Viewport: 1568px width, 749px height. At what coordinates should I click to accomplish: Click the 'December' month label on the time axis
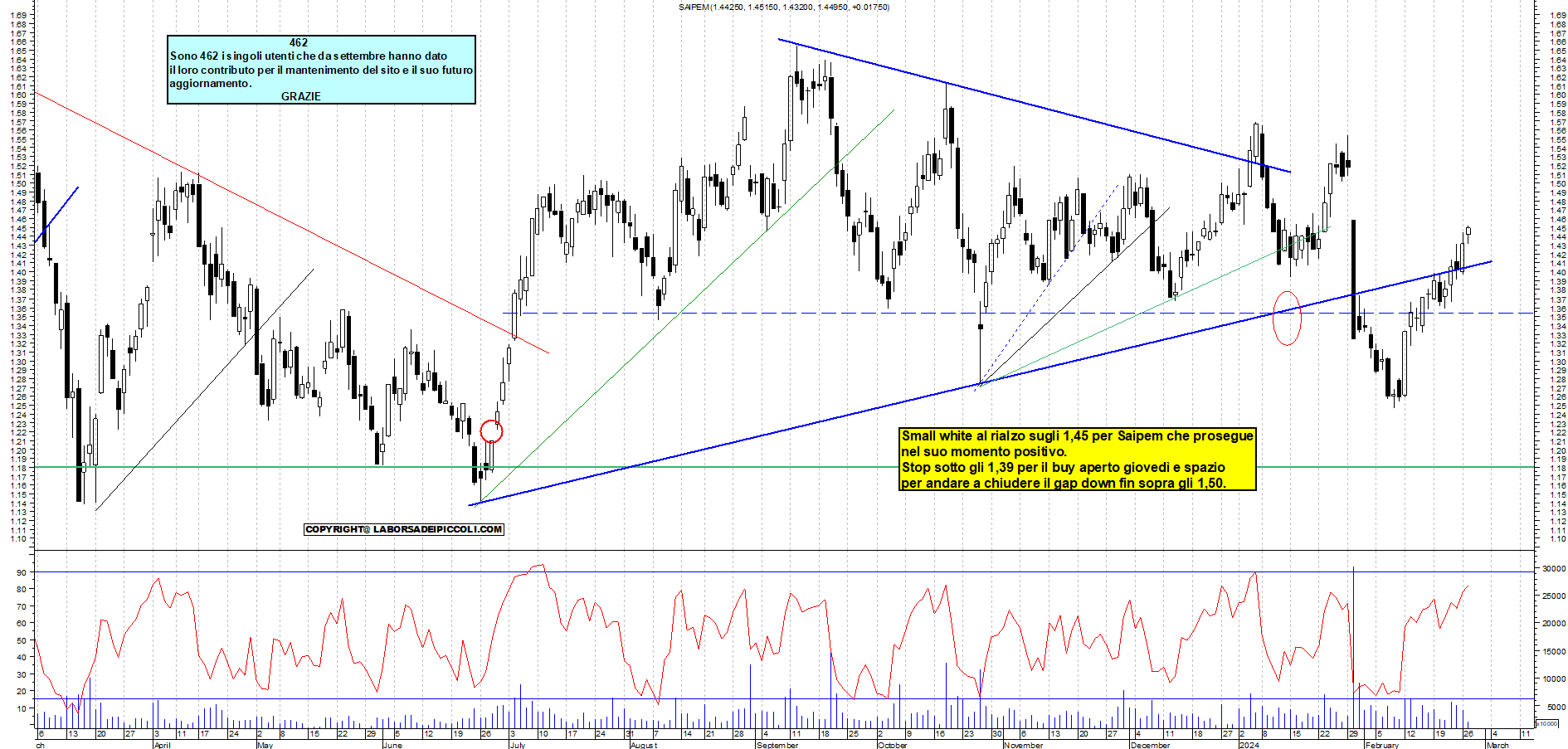tap(1151, 745)
